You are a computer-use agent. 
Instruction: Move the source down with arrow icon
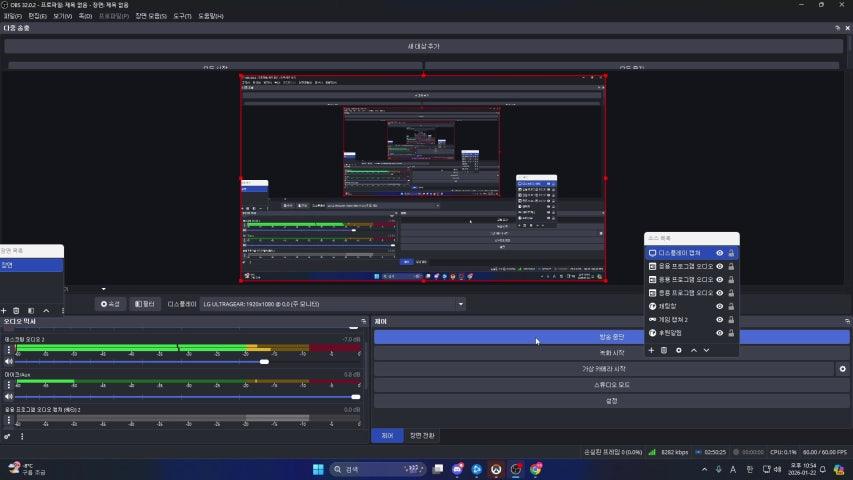(x=706, y=350)
